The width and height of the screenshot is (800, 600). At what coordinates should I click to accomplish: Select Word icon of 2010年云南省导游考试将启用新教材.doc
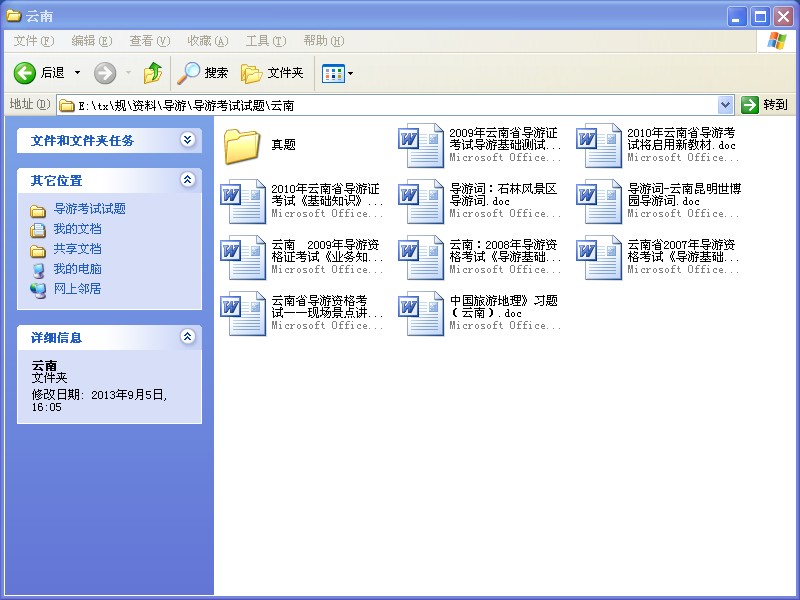599,145
